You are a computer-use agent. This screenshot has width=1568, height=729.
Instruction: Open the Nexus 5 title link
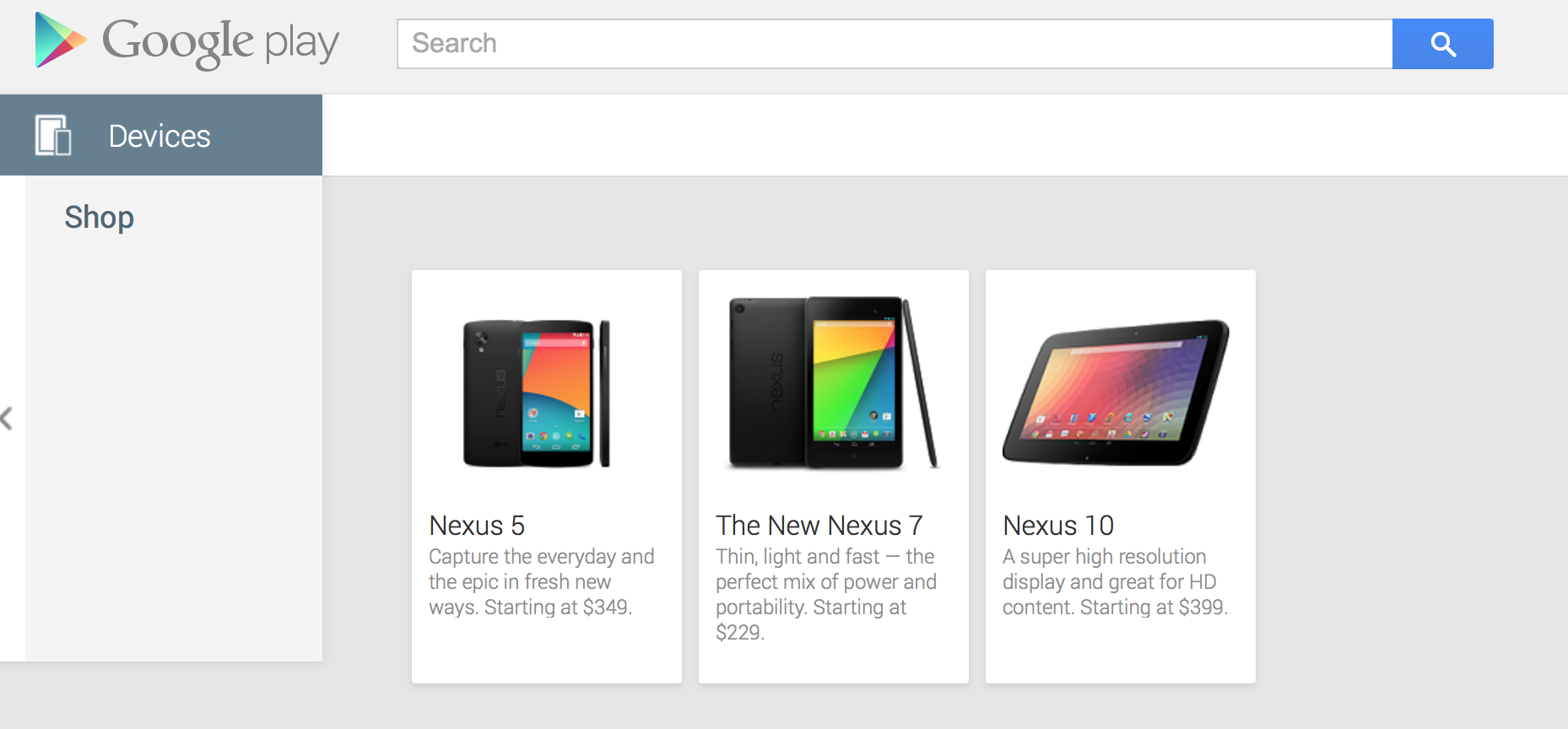pyautogui.click(x=477, y=526)
